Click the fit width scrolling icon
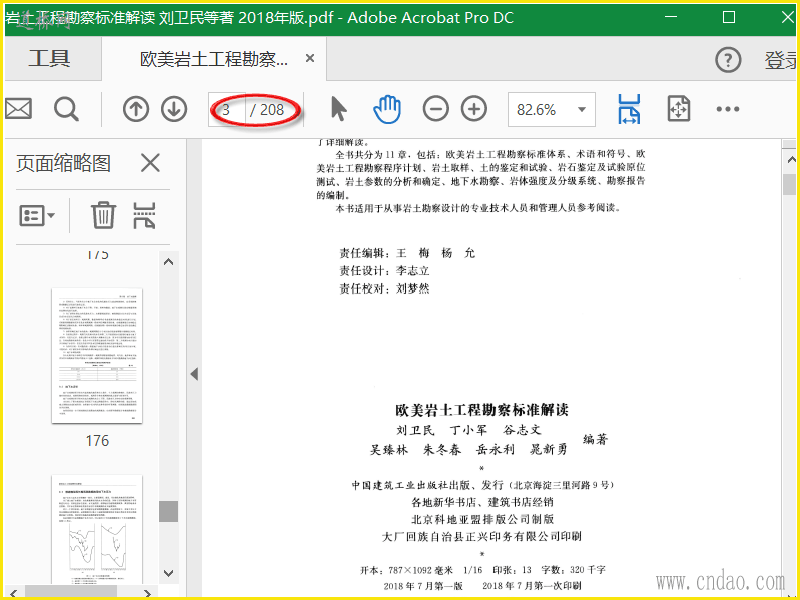 629,109
